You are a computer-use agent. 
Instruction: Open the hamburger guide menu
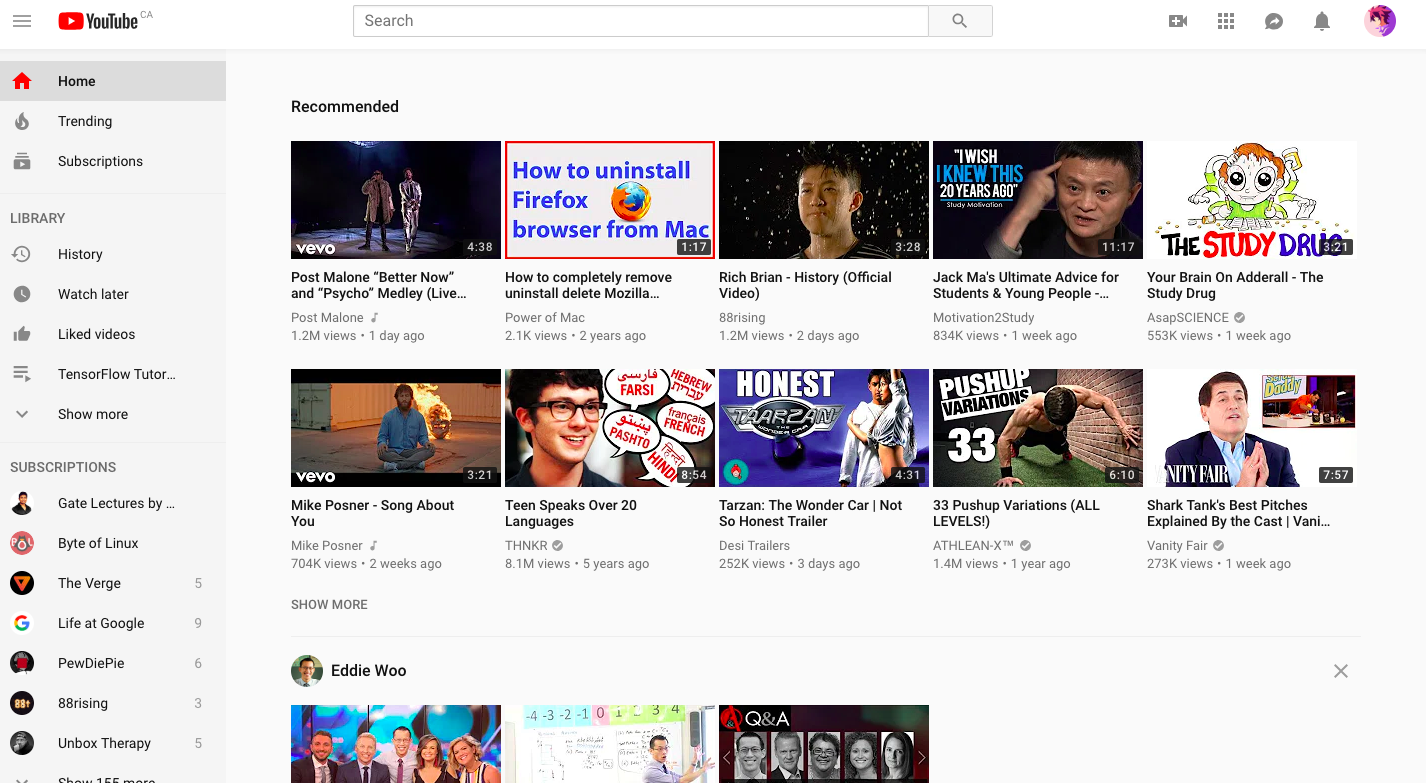(22, 21)
